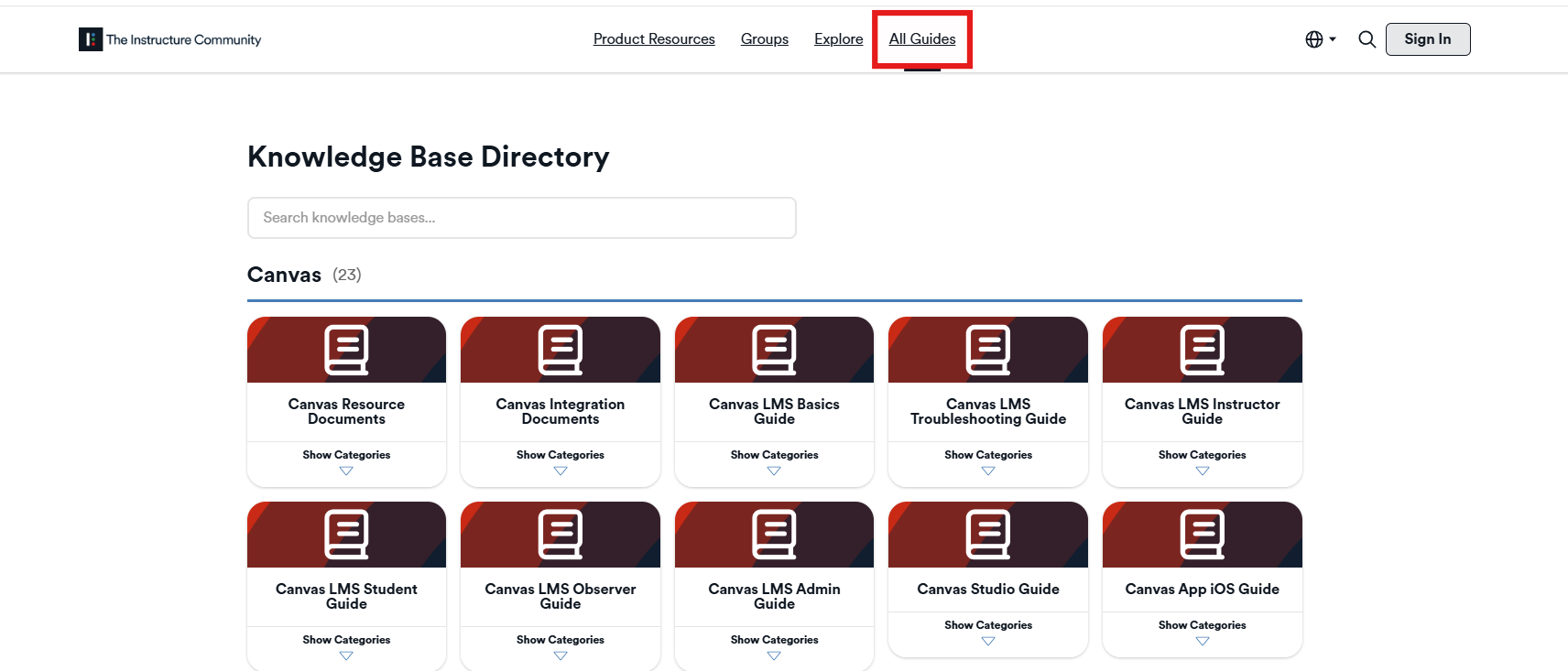Image resolution: width=1568 pixels, height=671 pixels.
Task: Show categories for Canvas LMS Troubleshooting Guide
Action: (x=988, y=462)
